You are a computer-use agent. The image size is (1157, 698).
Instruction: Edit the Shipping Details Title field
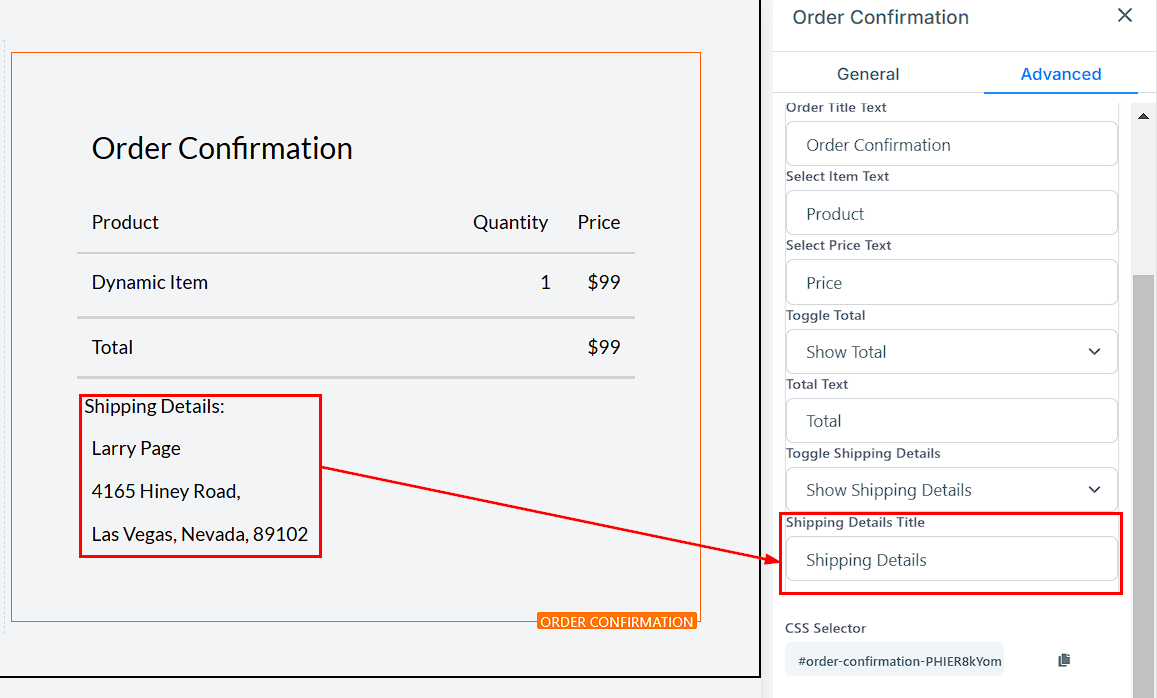[x=951, y=560]
